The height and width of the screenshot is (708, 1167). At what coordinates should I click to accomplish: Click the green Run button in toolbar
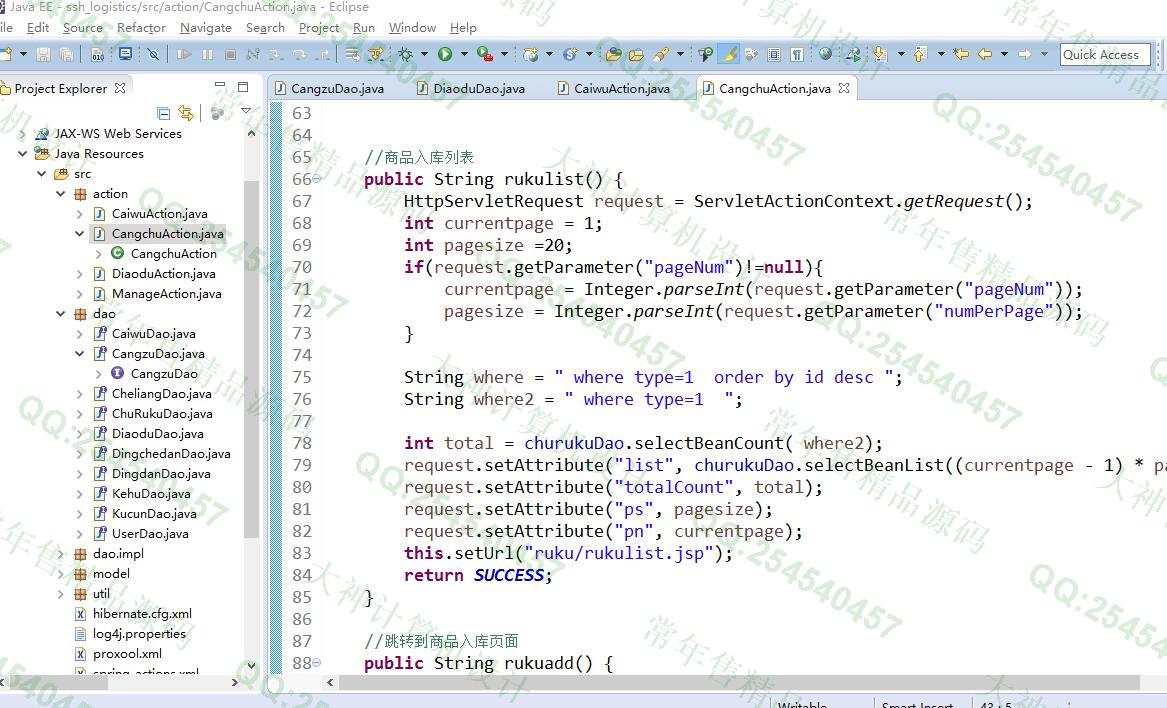tap(444, 54)
